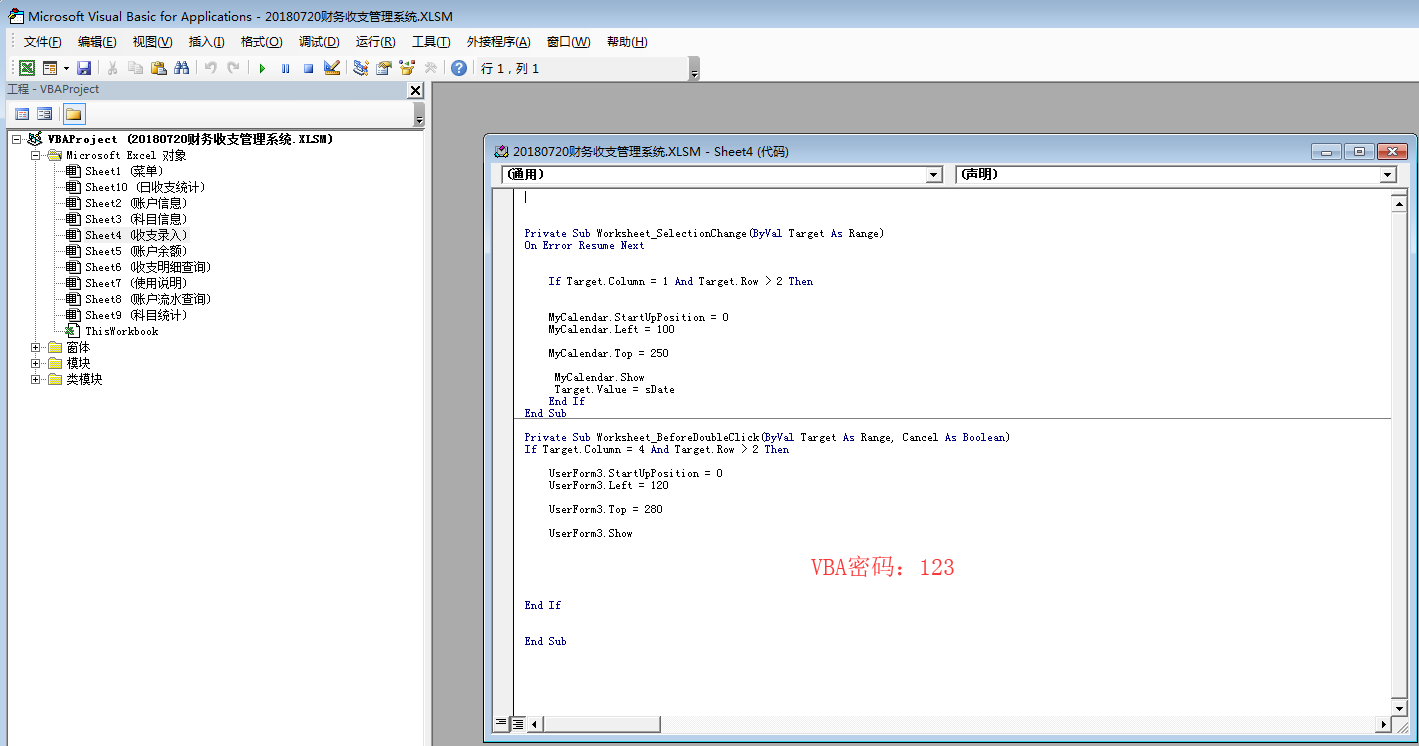Click the code window horizontal scrollbar
The height and width of the screenshot is (746, 1419).
click(960, 724)
